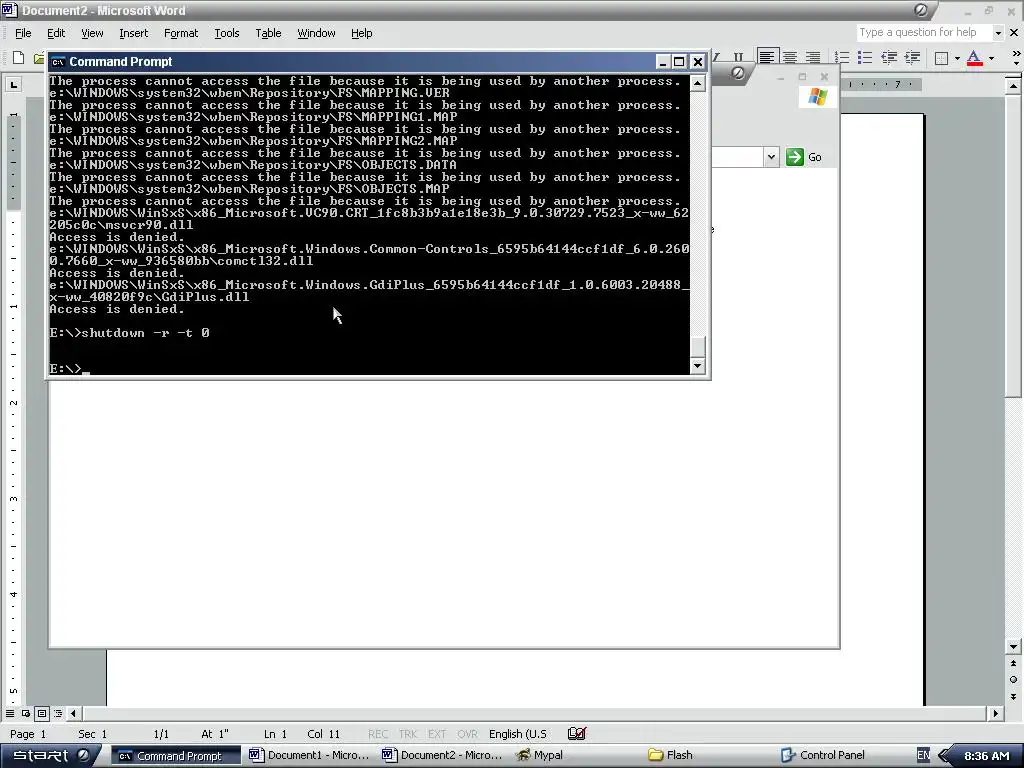The height and width of the screenshot is (768, 1024).
Task: Open the Edit menu
Action: tap(56, 33)
